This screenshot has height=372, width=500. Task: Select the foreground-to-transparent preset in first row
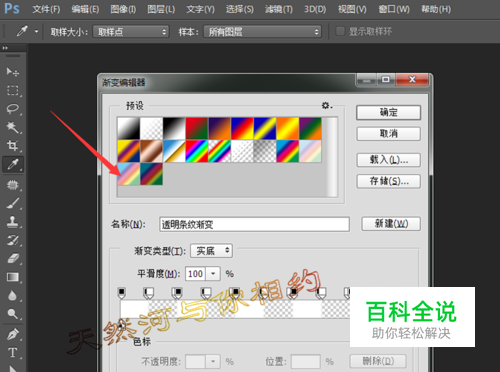pos(151,128)
